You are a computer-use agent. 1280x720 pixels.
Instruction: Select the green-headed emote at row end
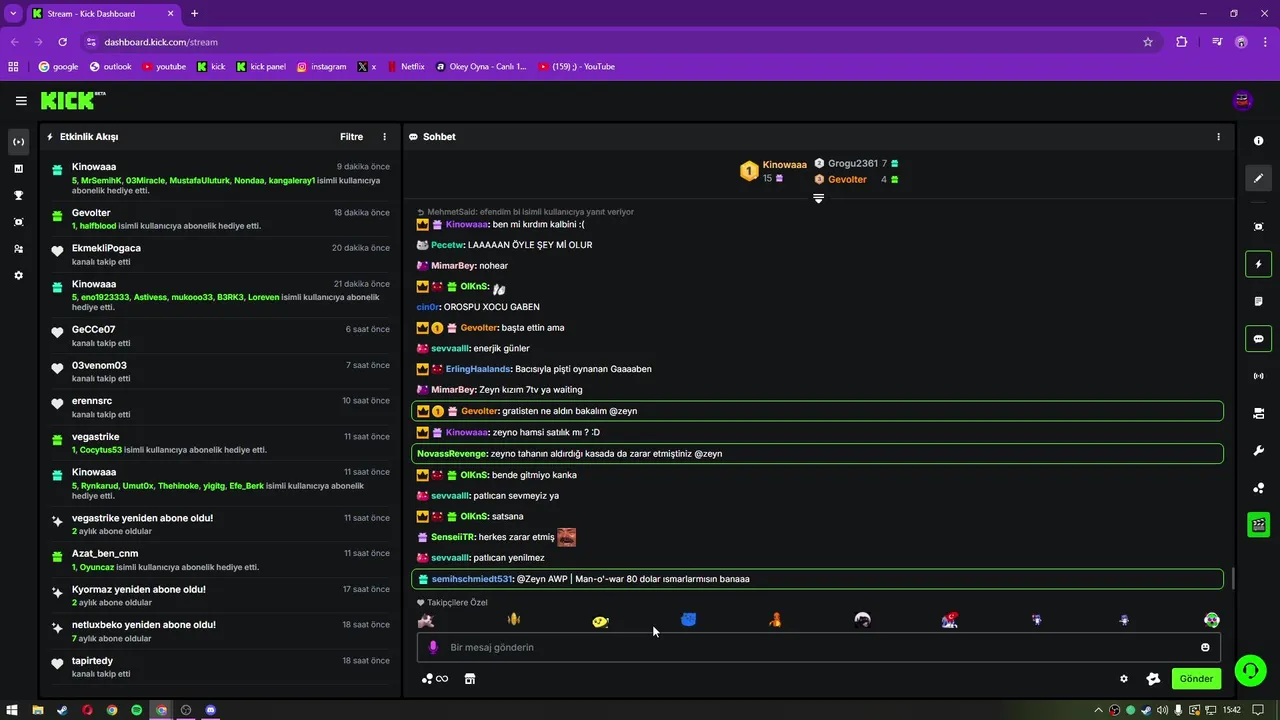click(x=1211, y=620)
